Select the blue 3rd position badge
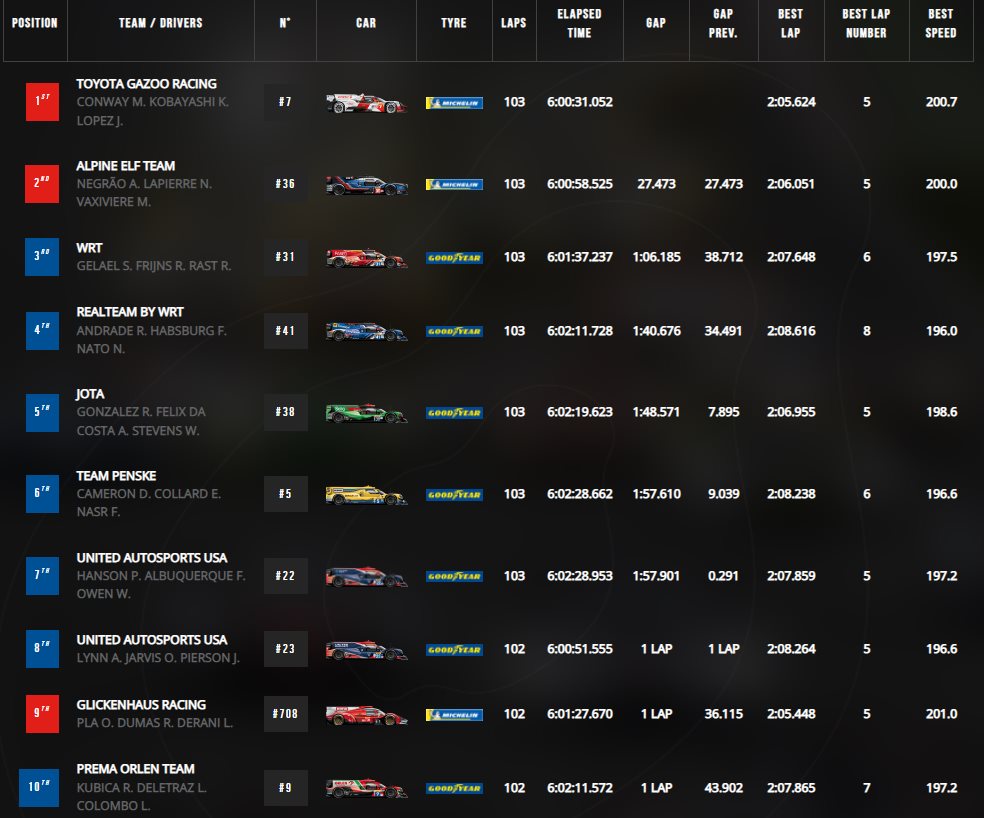 42,257
